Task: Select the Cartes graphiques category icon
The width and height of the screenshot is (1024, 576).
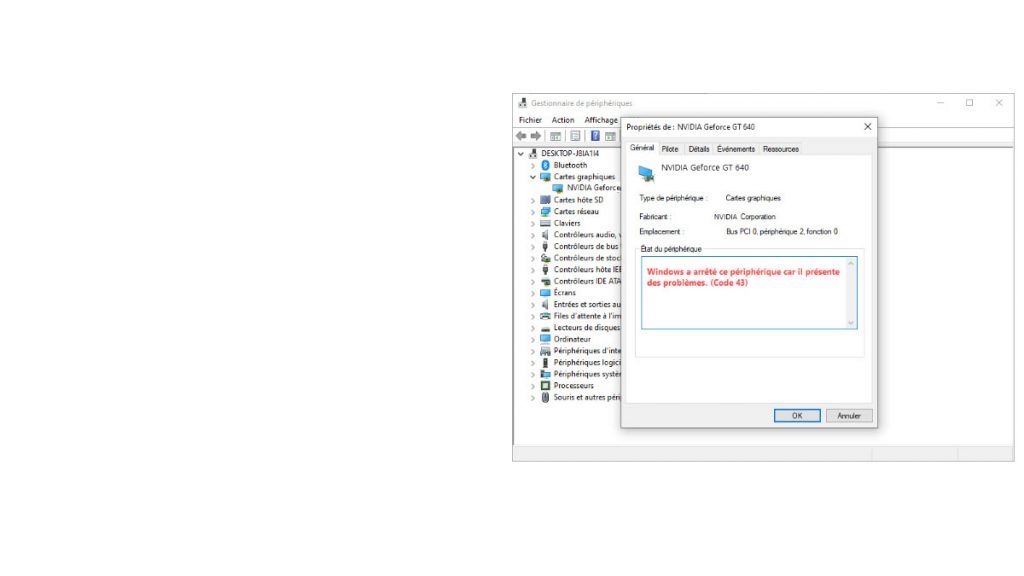Action: [x=546, y=177]
